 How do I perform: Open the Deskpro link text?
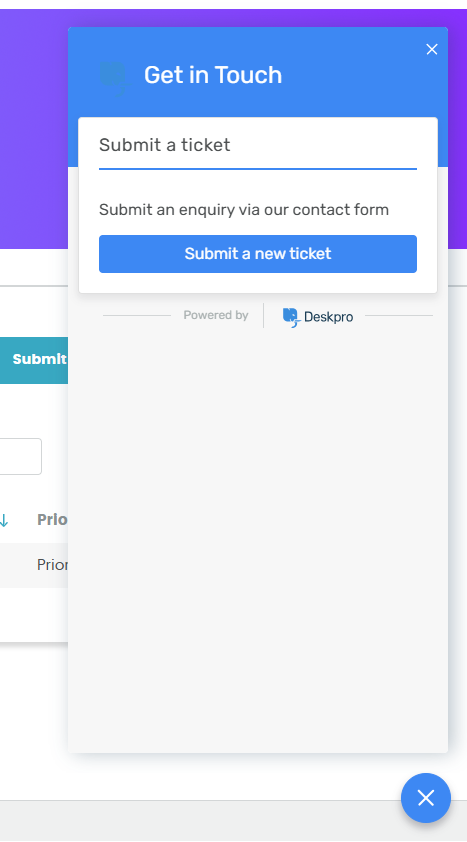coord(329,317)
